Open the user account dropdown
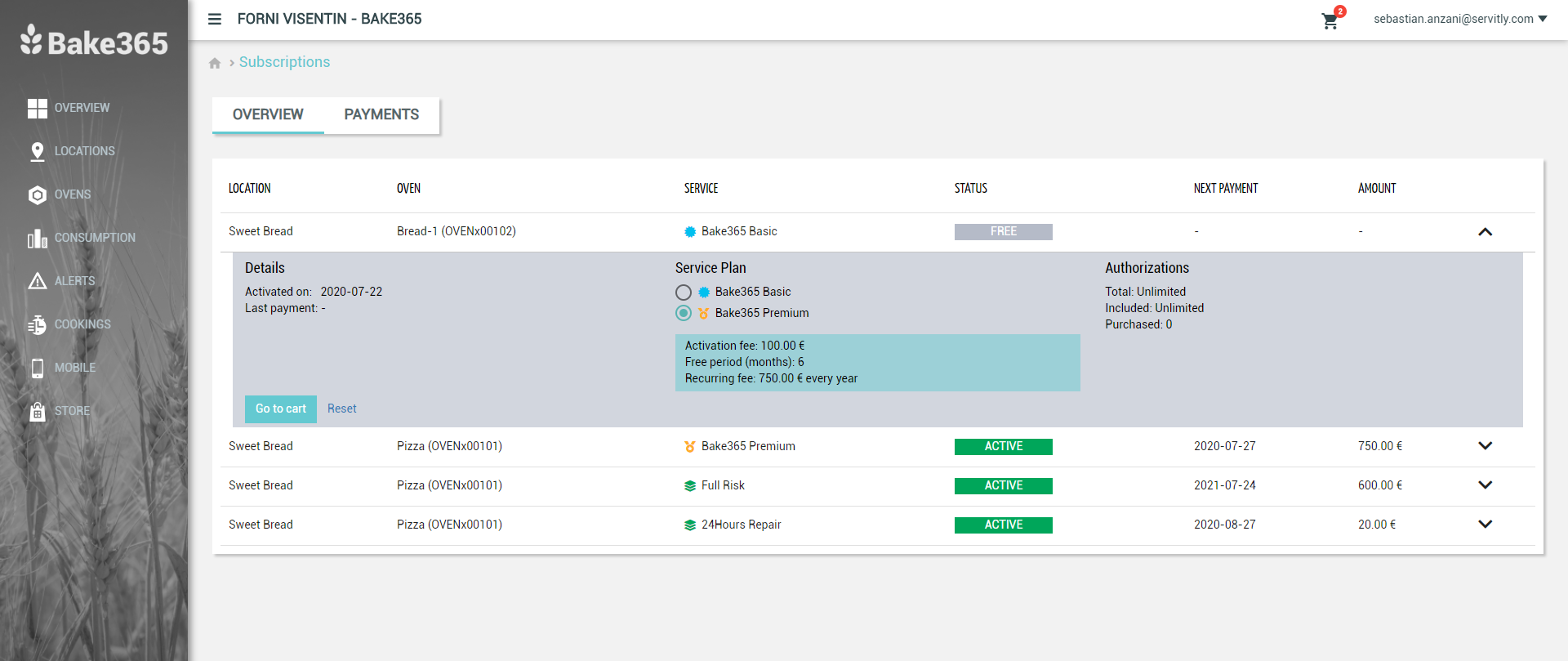This screenshot has width=1568, height=661. tap(1460, 19)
